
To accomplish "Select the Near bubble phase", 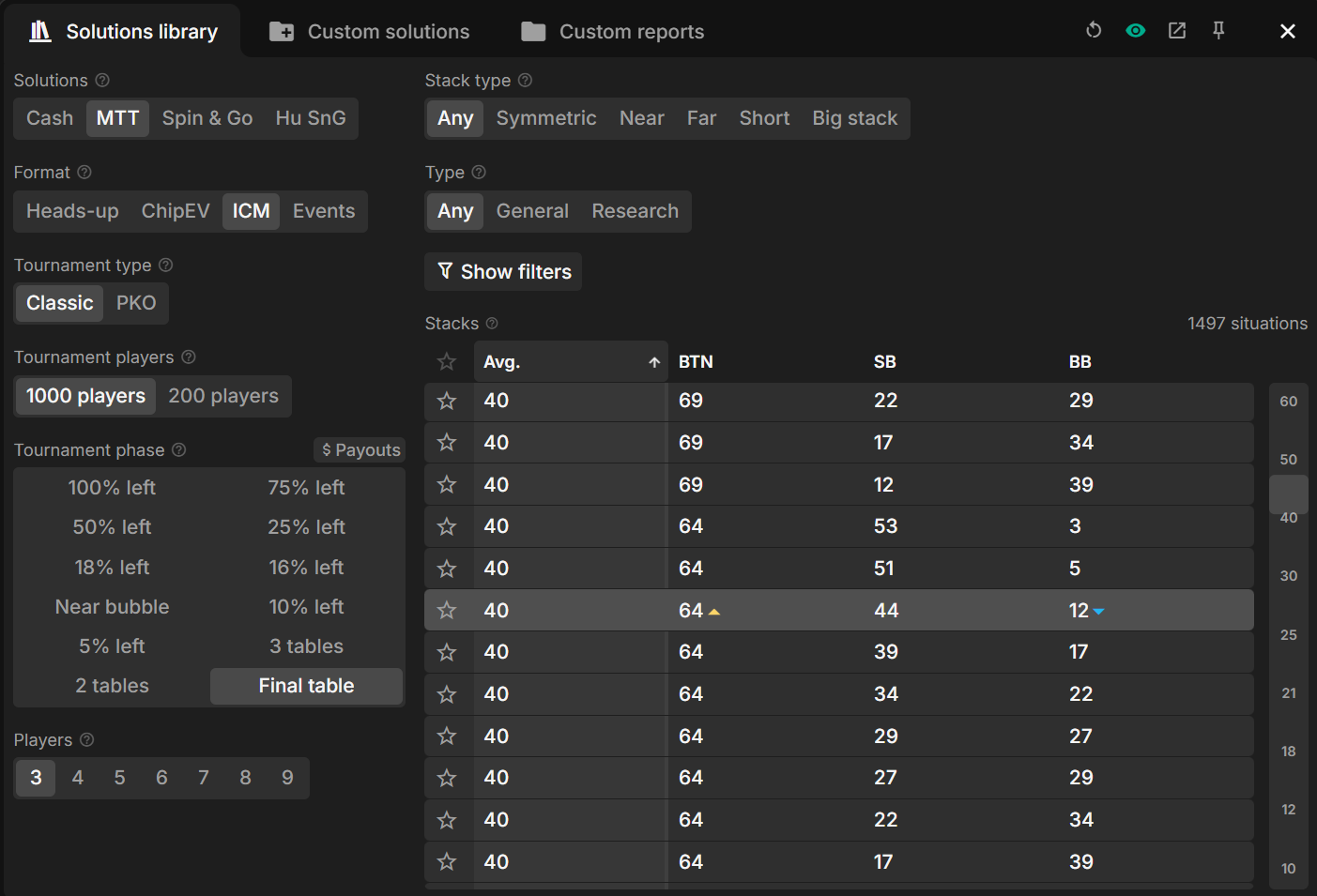I will 112,607.
